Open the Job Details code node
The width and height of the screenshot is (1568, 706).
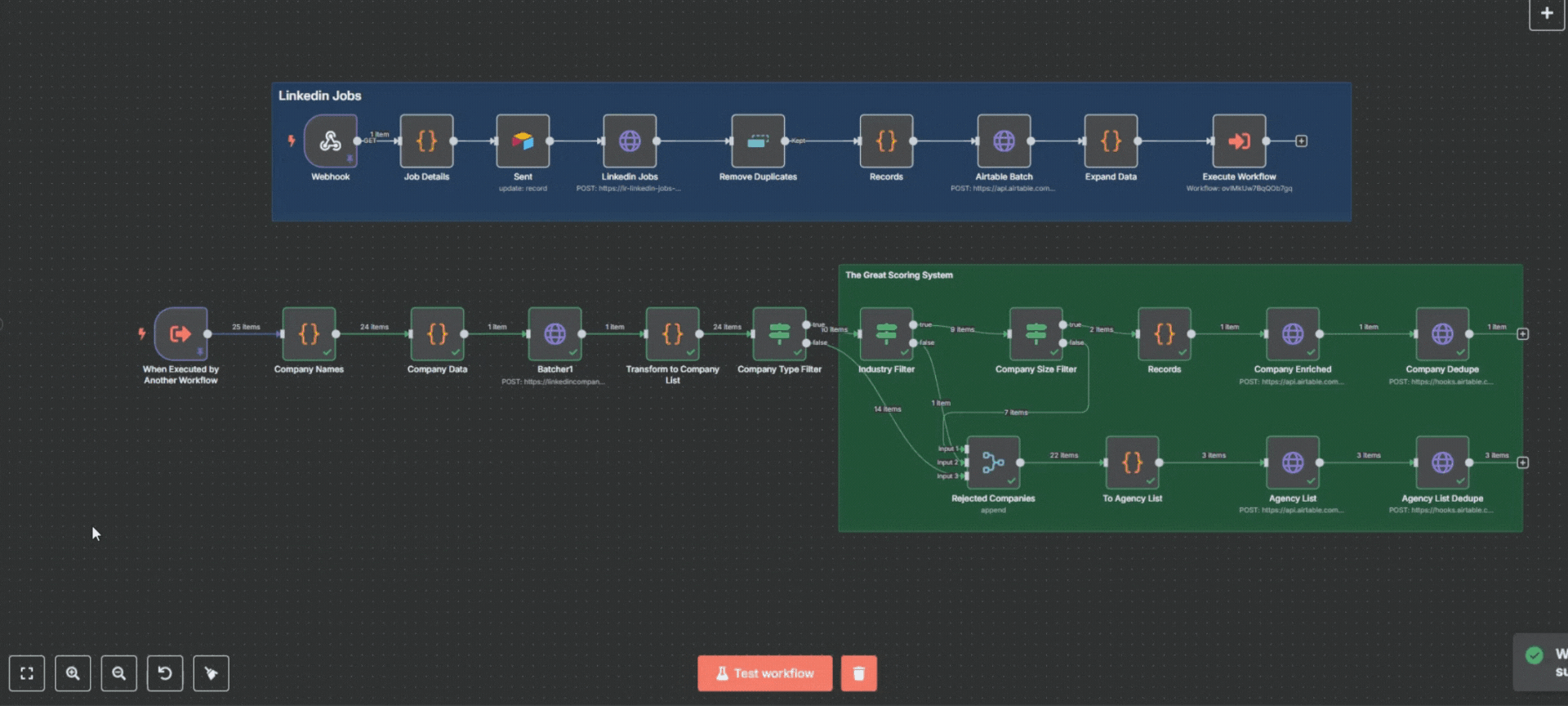click(x=426, y=141)
